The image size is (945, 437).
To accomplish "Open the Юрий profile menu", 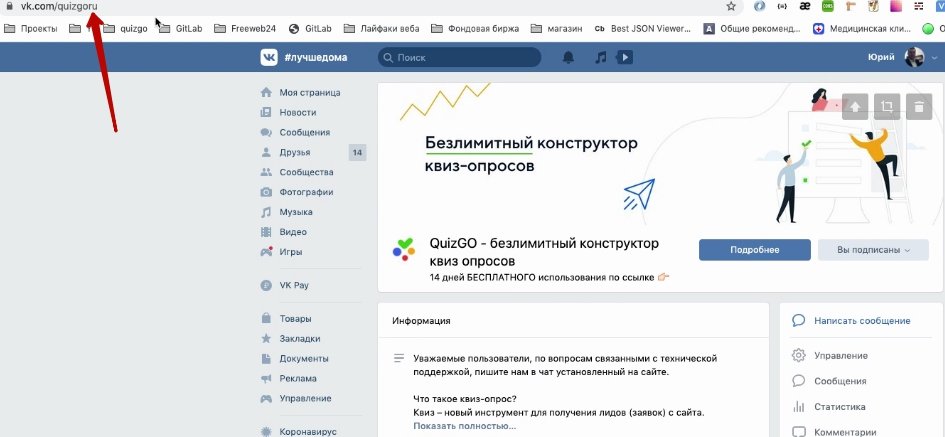I will 899,58.
